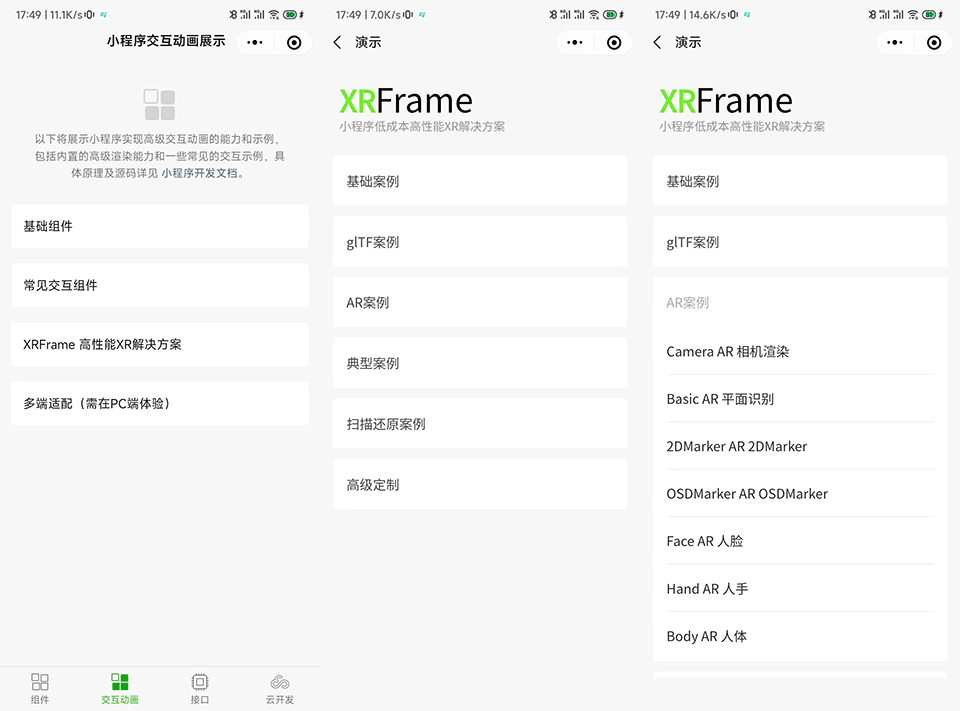This screenshot has width=960, height=711.
Task: Tap the close target icon on the middle screen
Action: point(614,42)
